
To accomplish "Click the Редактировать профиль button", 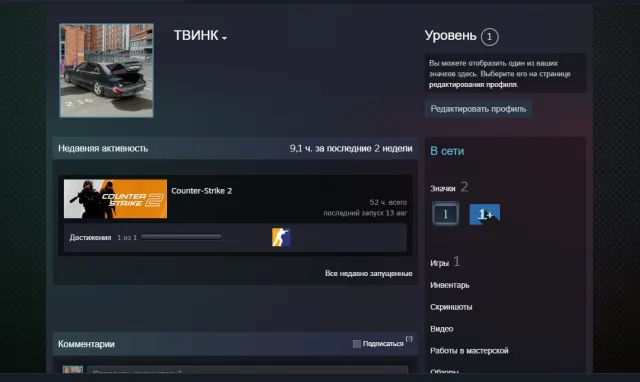I will (478, 109).
